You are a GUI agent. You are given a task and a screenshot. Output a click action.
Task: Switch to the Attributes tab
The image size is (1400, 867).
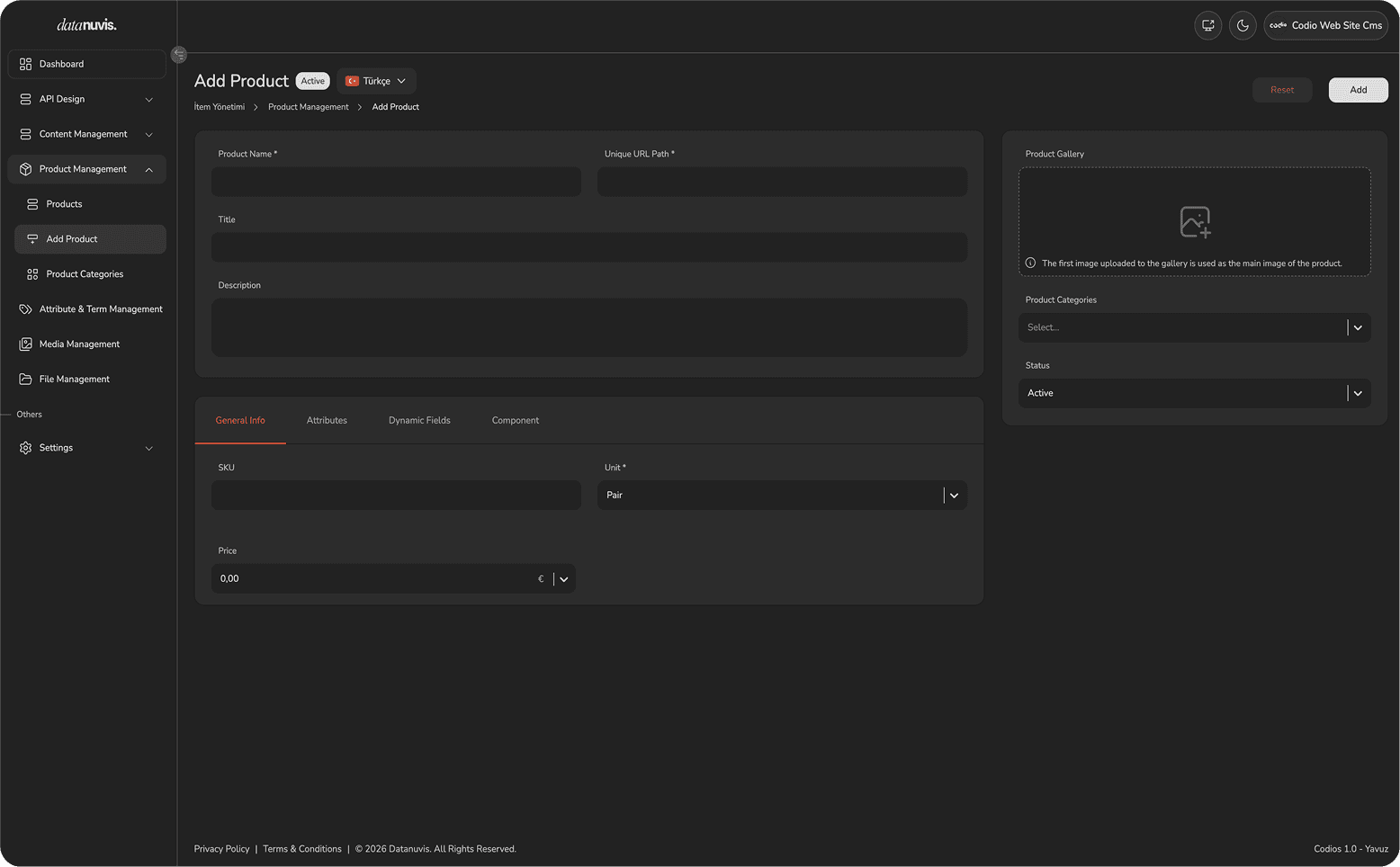327,420
